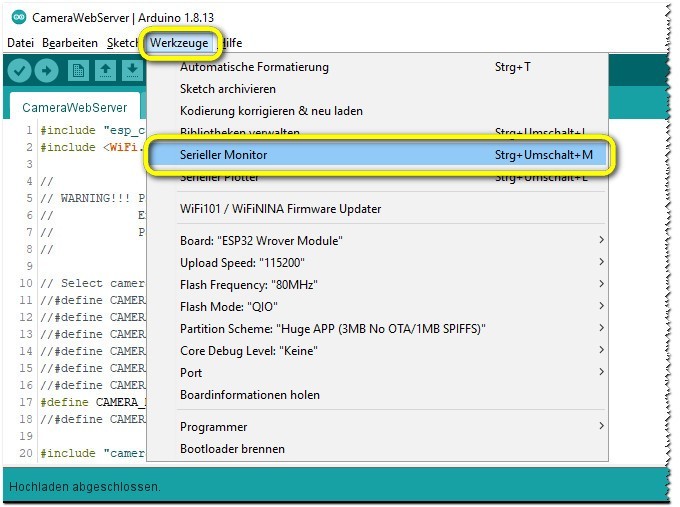Viewport: 680px width, 507px height.
Task: Expand Flash Mode: "QIO" submenu
Action: click(377, 307)
